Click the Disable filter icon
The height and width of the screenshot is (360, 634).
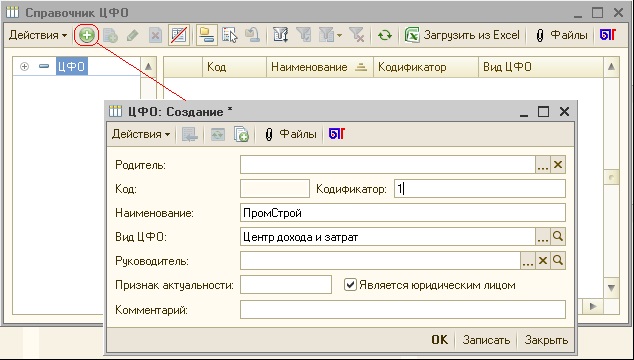tap(357, 36)
